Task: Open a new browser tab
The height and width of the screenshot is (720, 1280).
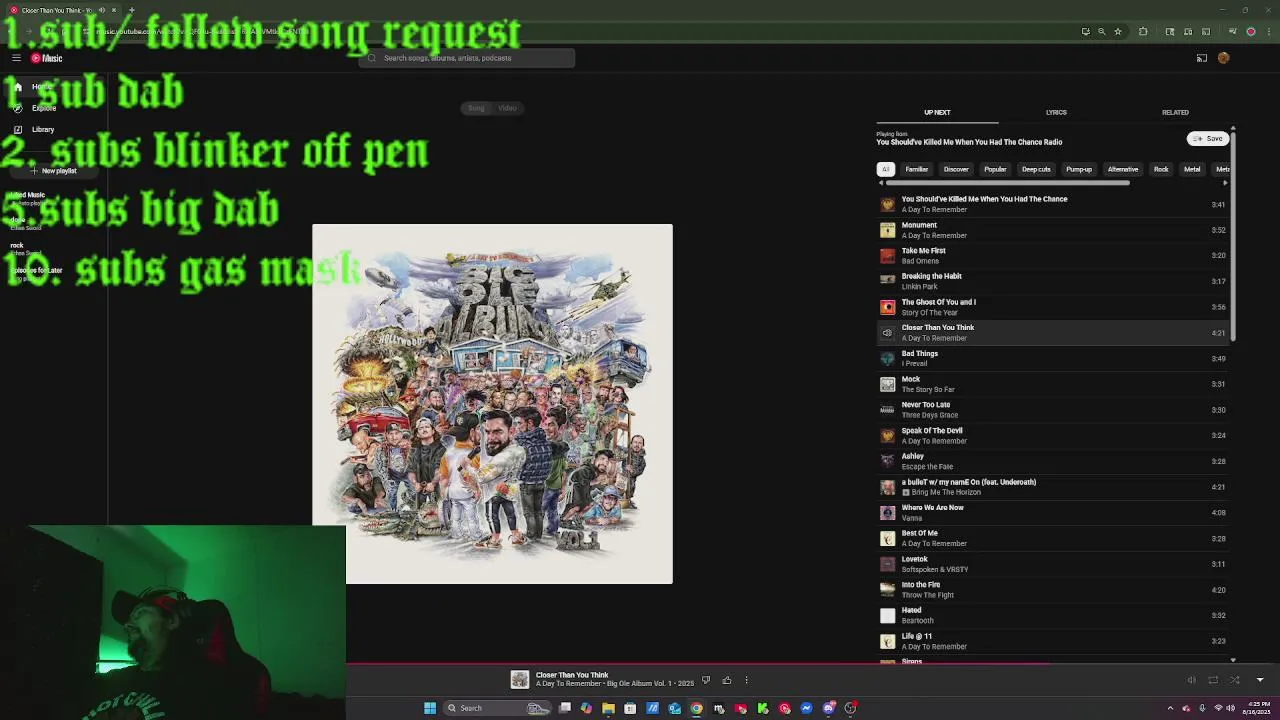Action: [x=131, y=10]
